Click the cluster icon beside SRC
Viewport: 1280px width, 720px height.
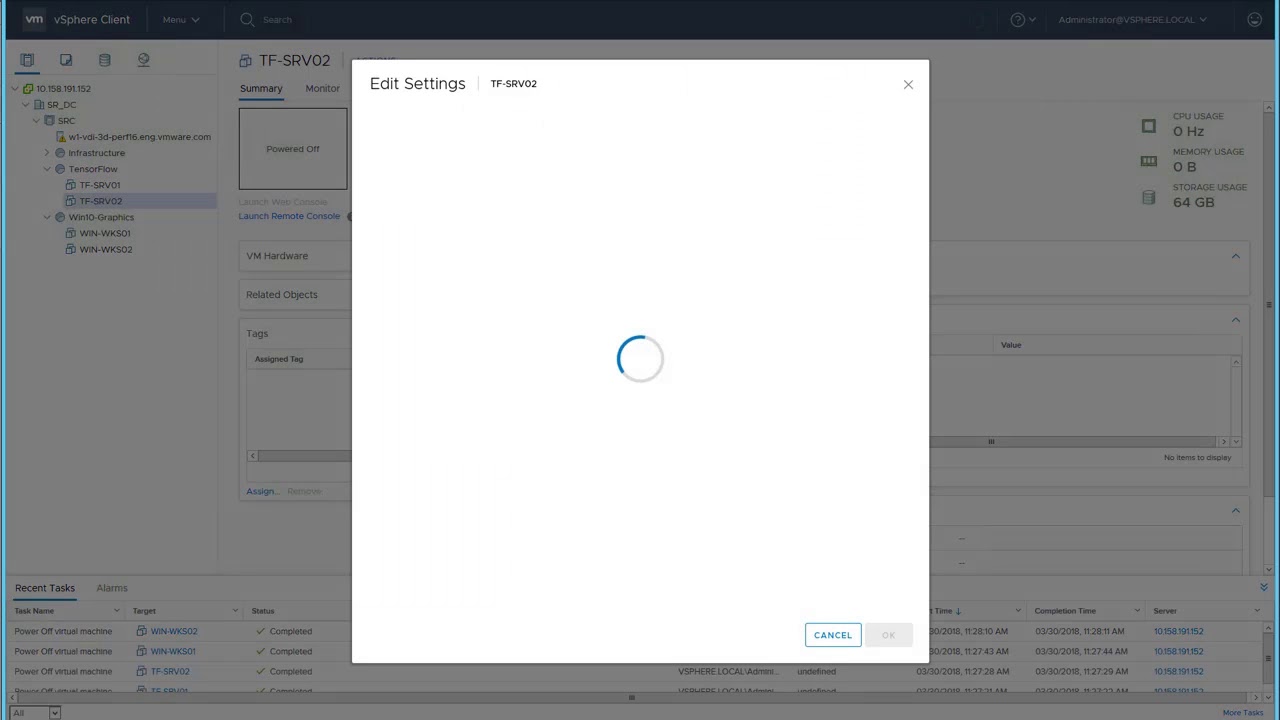(x=49, y=120)
